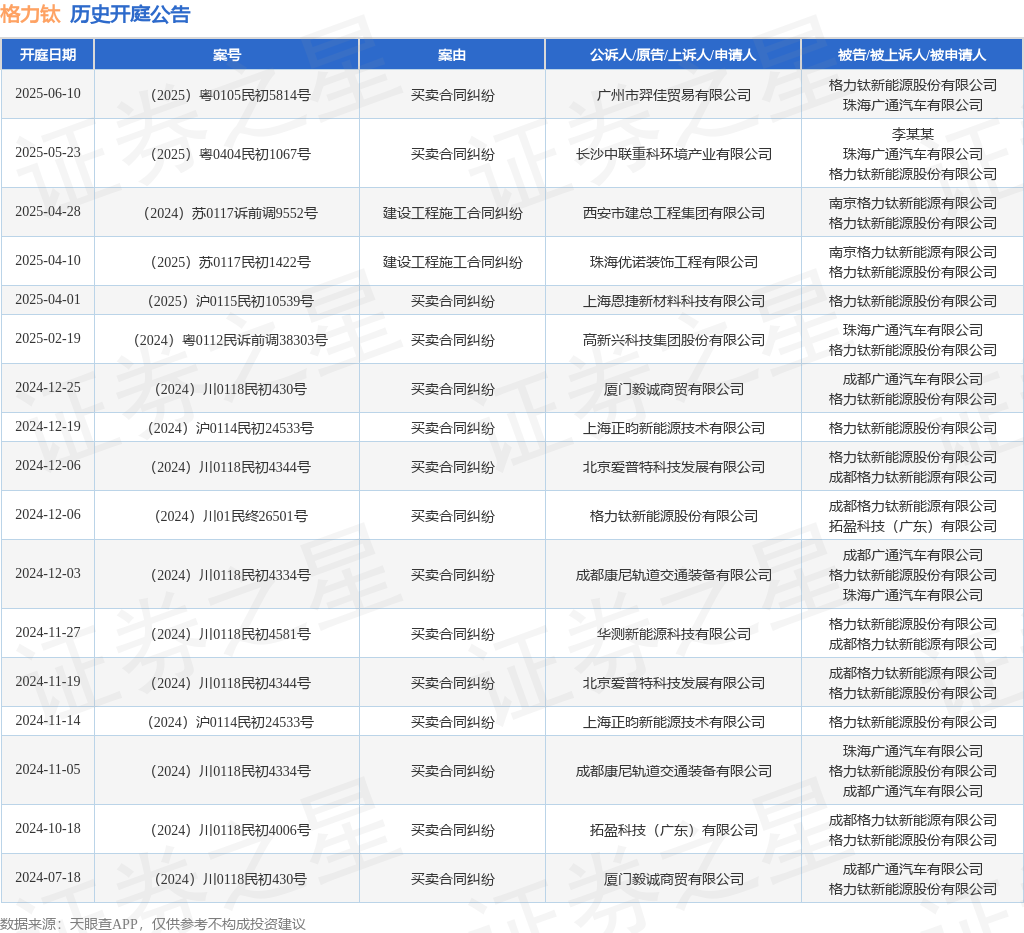
Task: Click defendant 成都格力钛新能源有限公司 in the 2024-11-27 row
Action: point(912,644)
